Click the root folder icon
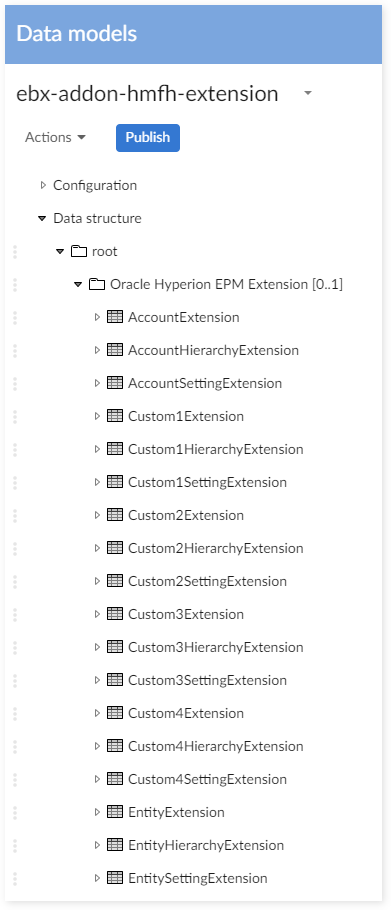This screenshot has width=391, height=910. pos(79,251)
